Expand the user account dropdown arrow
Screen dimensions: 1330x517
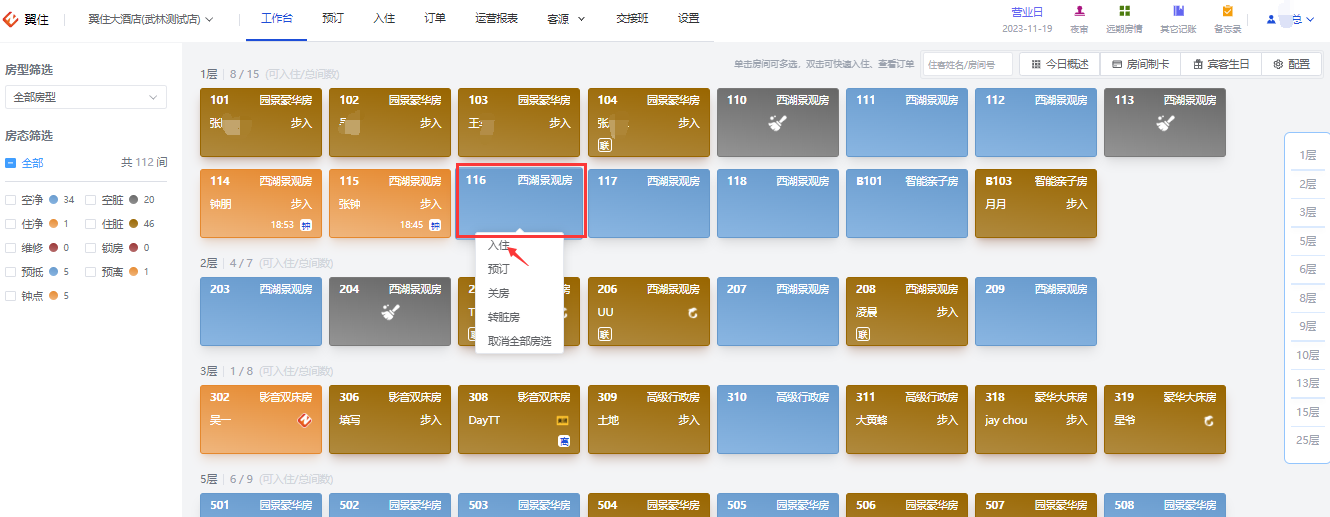point(1310,19)
